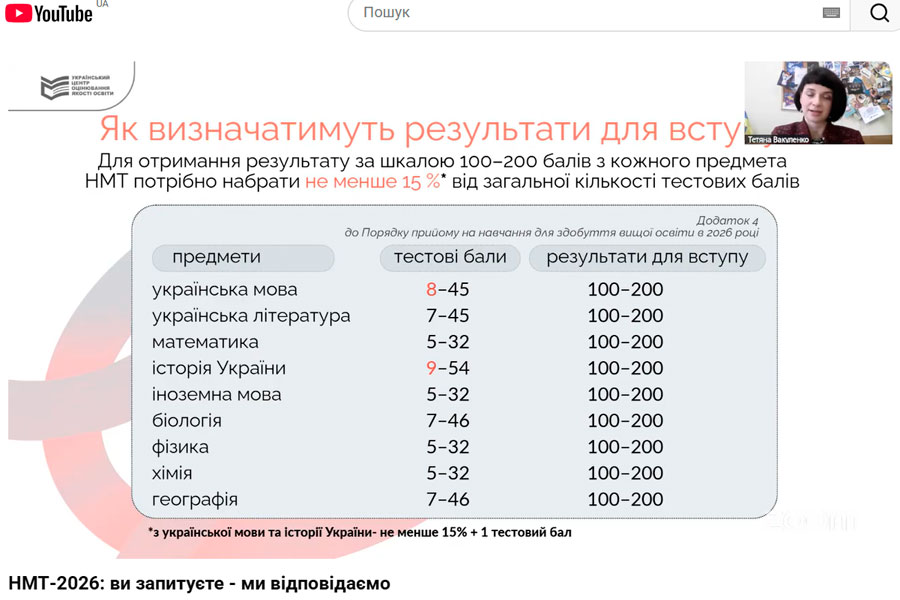The width and height of the screenshot is (900, 600).
Task: Click the magnifier search button
Action: (x=878, y=13)
